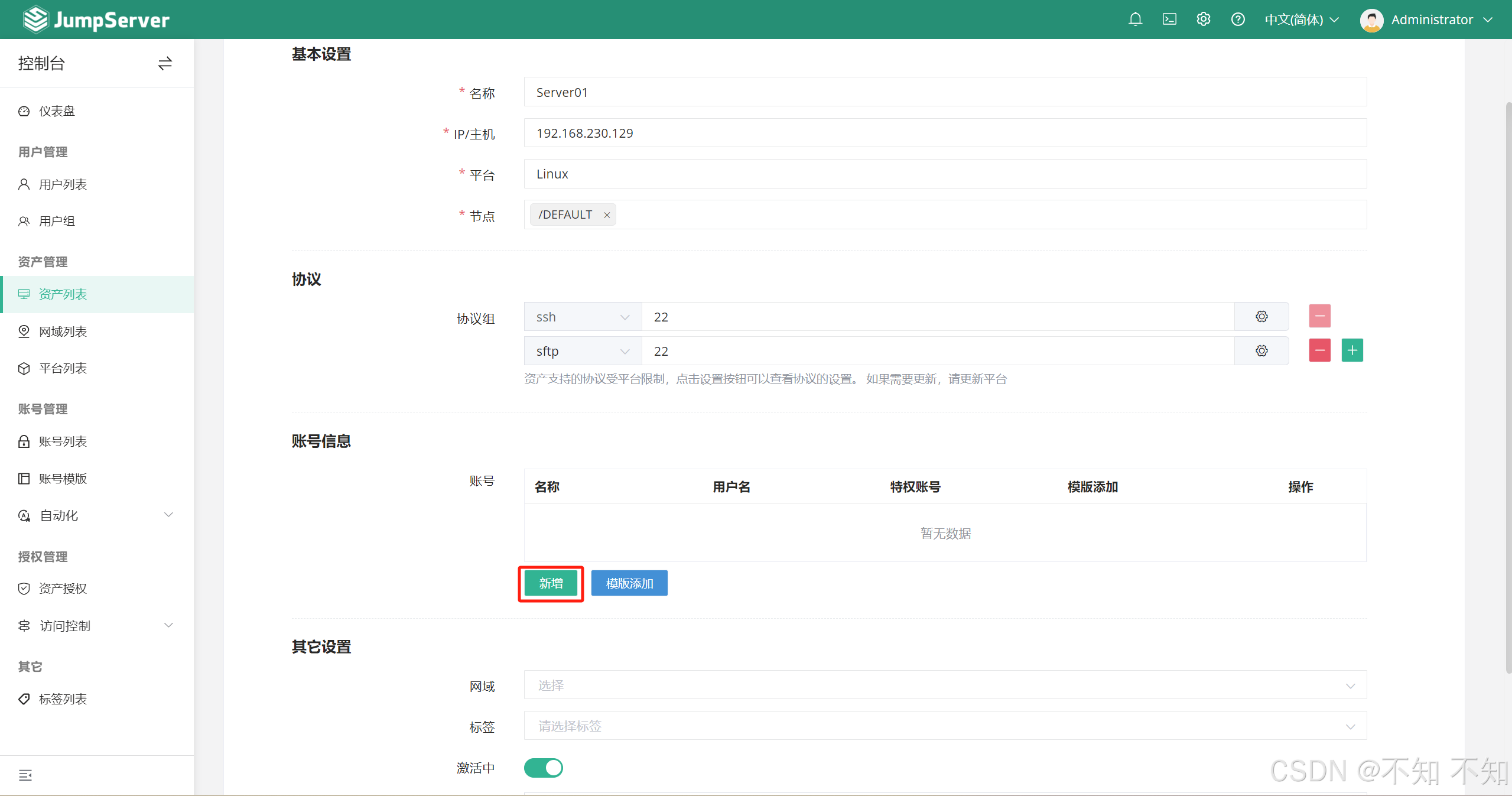Open the help question mark icon
Screen dimensions: 1512x796
pos(1237,20)
